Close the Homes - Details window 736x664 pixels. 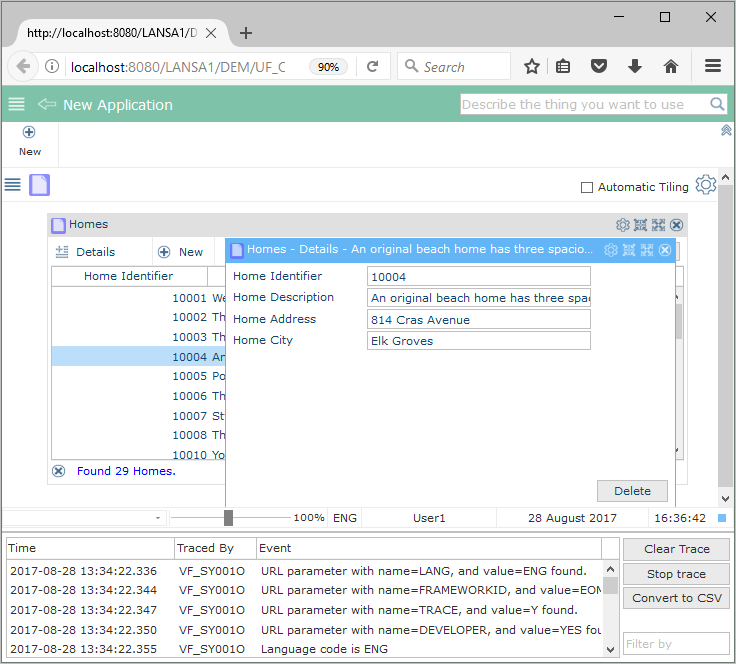(x=665, y=250)
